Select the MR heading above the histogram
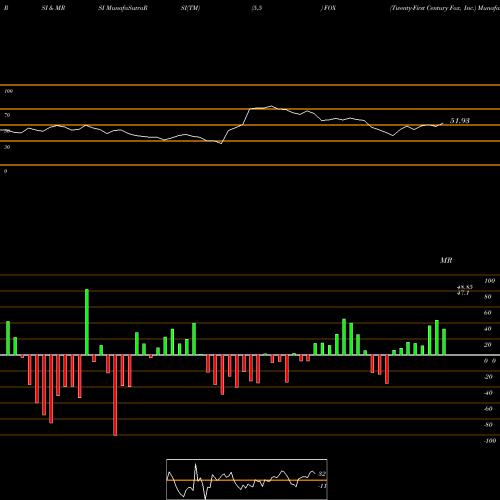The image size is (500, 500). coord(446,260)
